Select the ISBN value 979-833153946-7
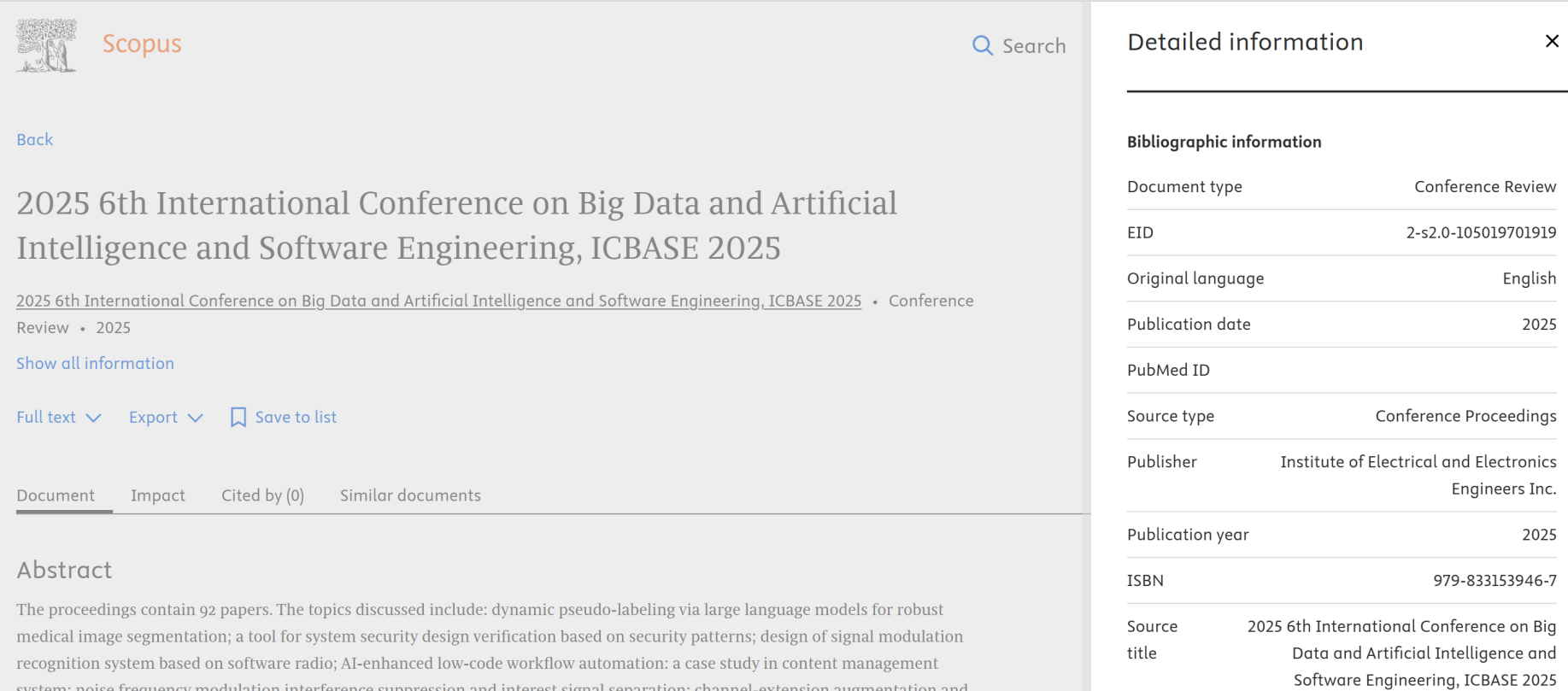 1495,581
